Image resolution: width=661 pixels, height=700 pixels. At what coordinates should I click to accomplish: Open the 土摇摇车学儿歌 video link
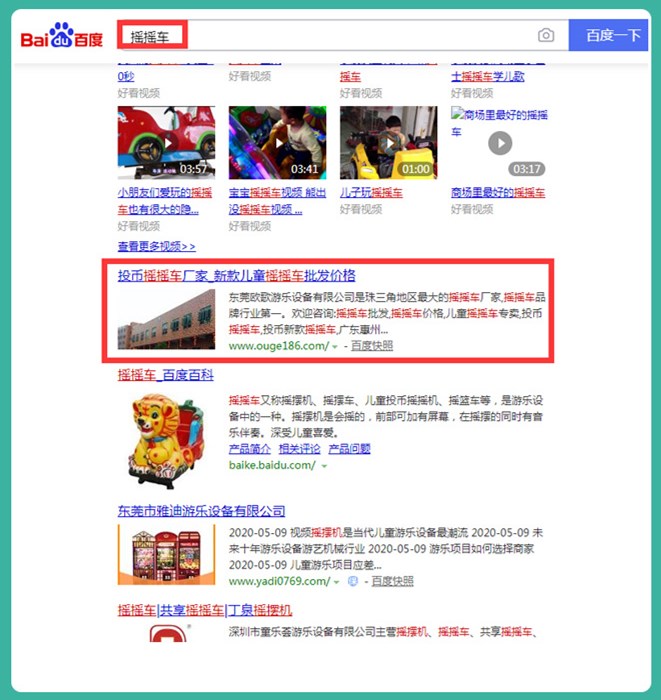click(487, 76)
